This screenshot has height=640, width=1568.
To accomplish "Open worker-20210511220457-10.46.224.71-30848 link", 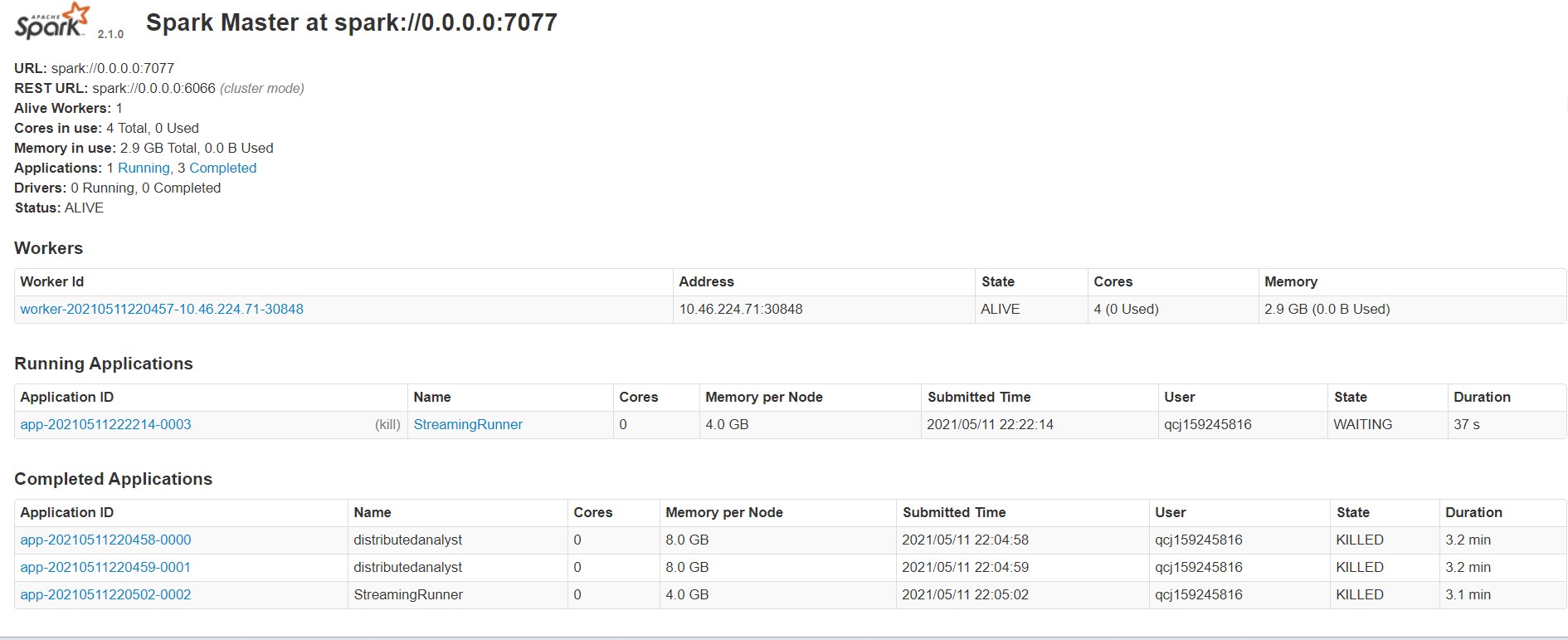I will (162, 309).
